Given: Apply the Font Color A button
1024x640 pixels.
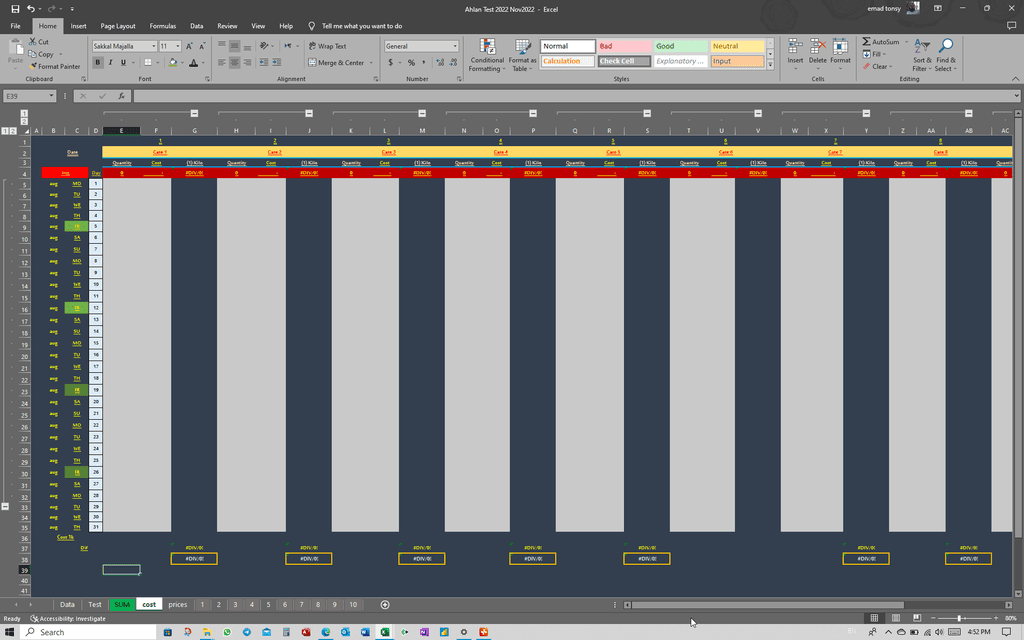Looking at the screenshot, I should pos(193,63).
